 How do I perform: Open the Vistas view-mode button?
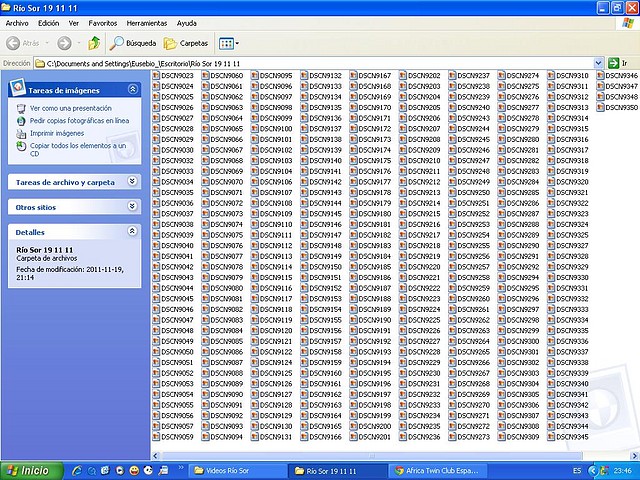click(x=228, y=43)
